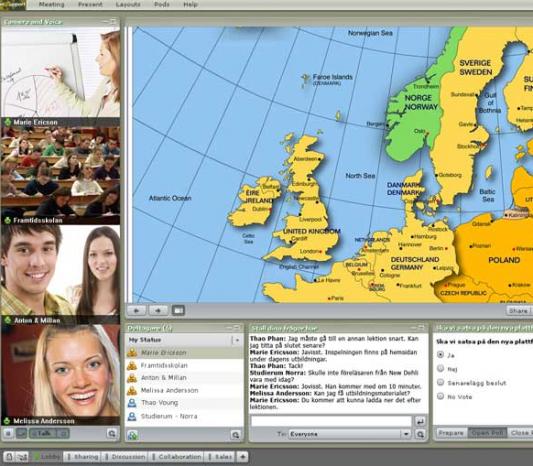Click host icon next to Marie Ericson row
Viewport: 533px width, 466px height.
(x=132, y=352)
